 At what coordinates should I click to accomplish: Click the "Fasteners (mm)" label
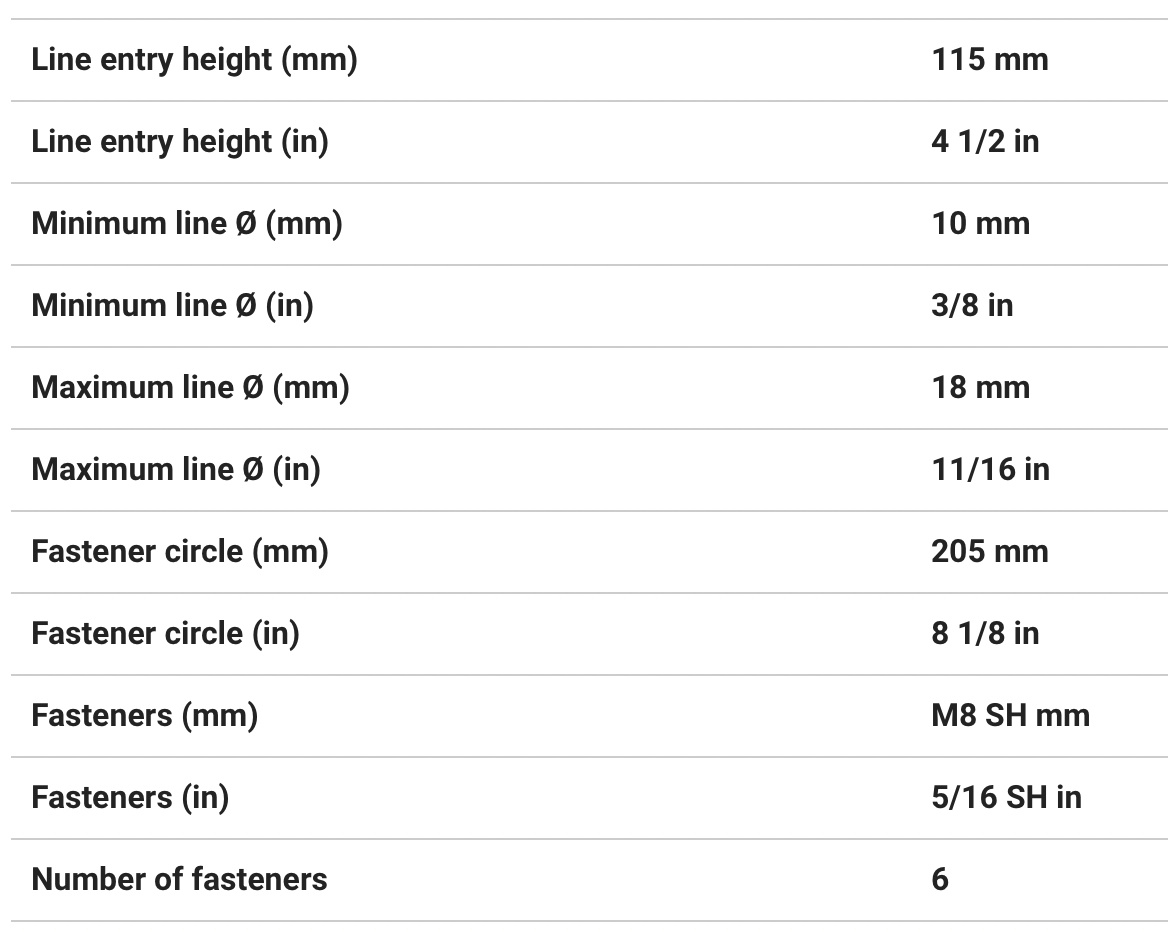tap(145, 716)
